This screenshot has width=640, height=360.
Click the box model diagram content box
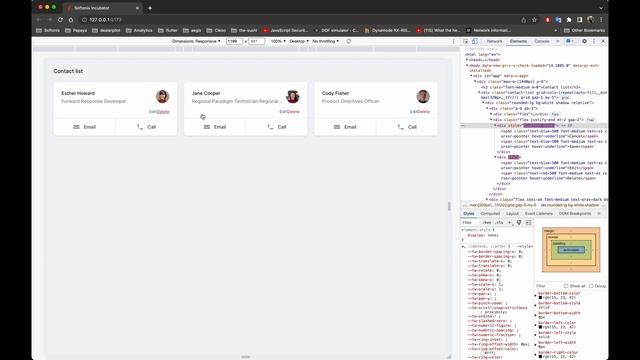571,249
